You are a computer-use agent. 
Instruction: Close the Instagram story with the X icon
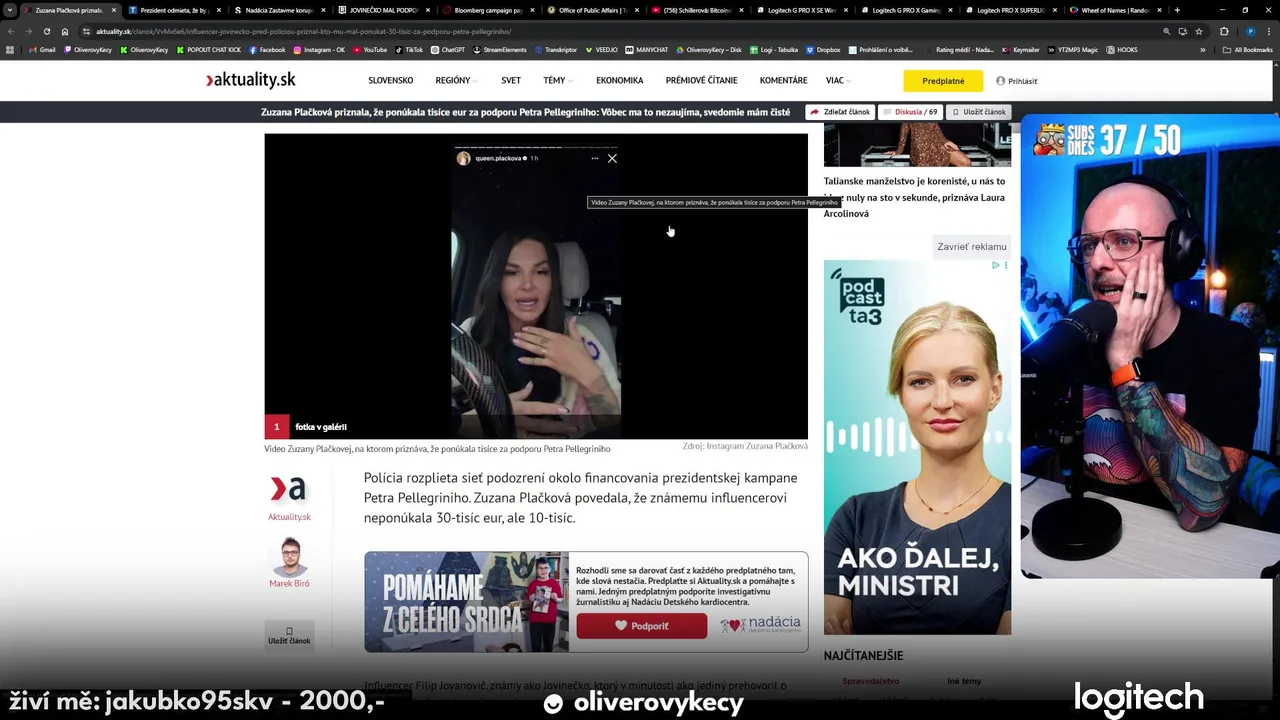click(x=612, y=158)
